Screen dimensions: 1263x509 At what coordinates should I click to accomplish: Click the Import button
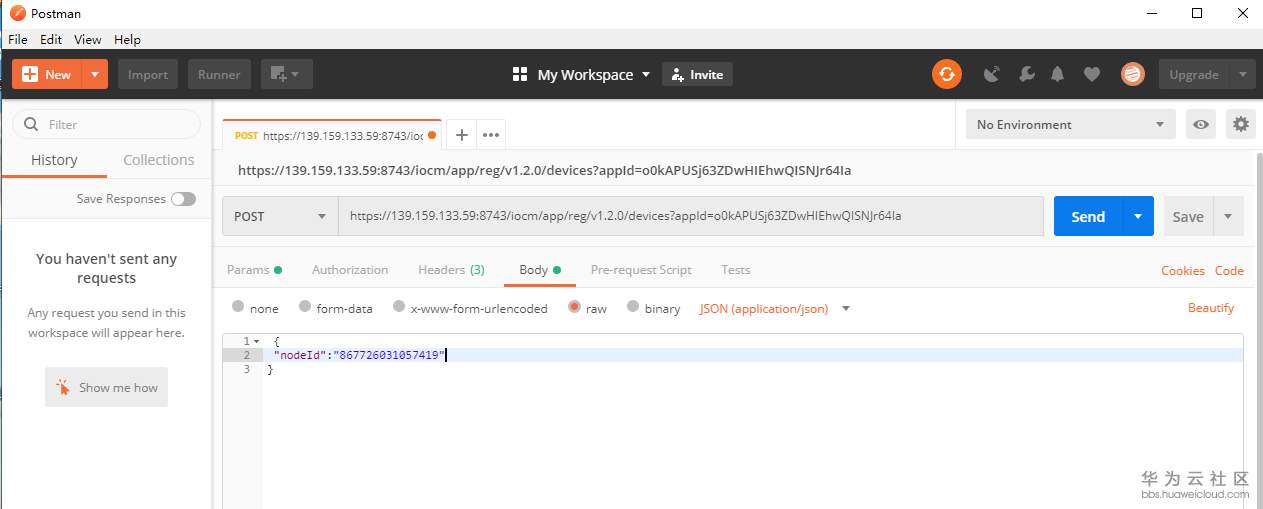(x=148, y=74)
